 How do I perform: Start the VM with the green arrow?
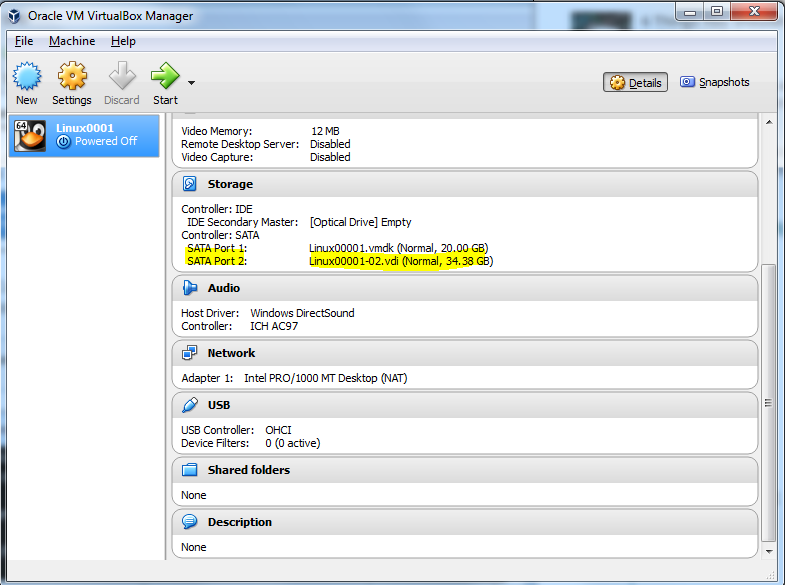tap(165, 76)
